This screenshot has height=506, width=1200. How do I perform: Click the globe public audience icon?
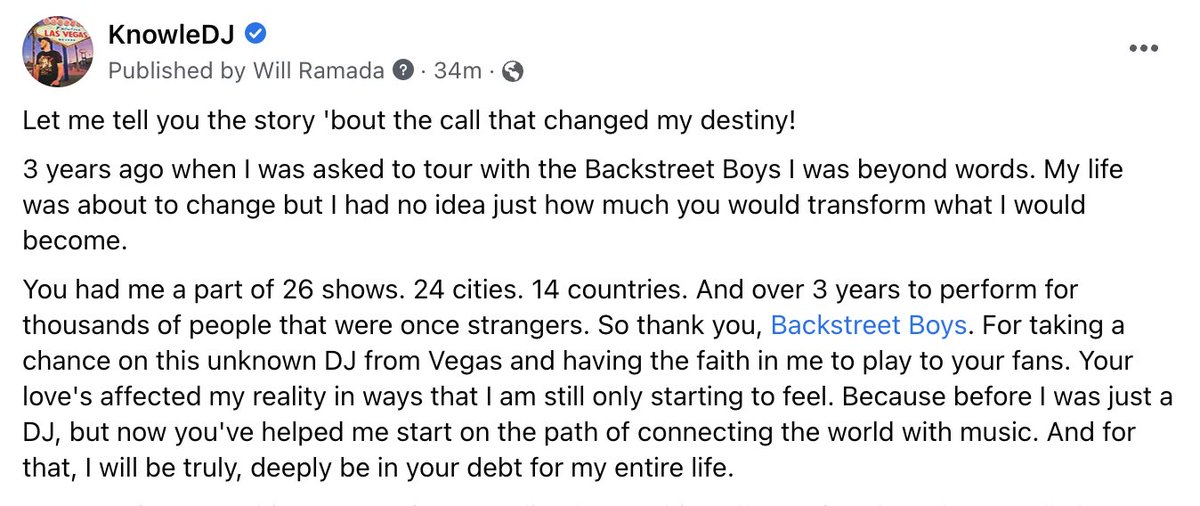click(512, 71)
